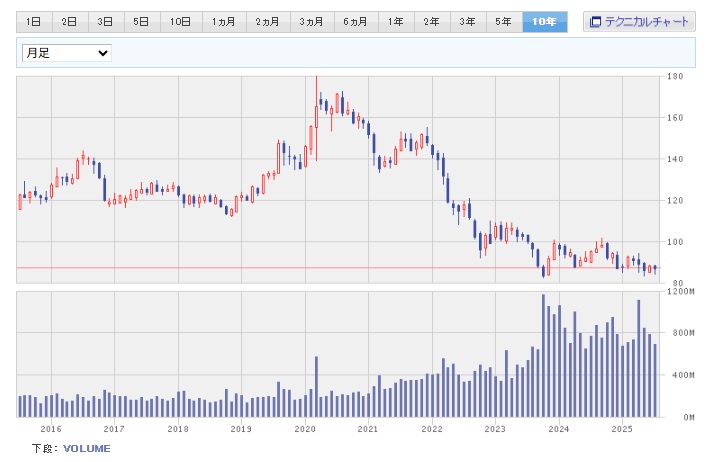Select the 5日 period tab
The width and height of the screenshot is (718, 462).
pyautogui.click(x=142, y=22)
